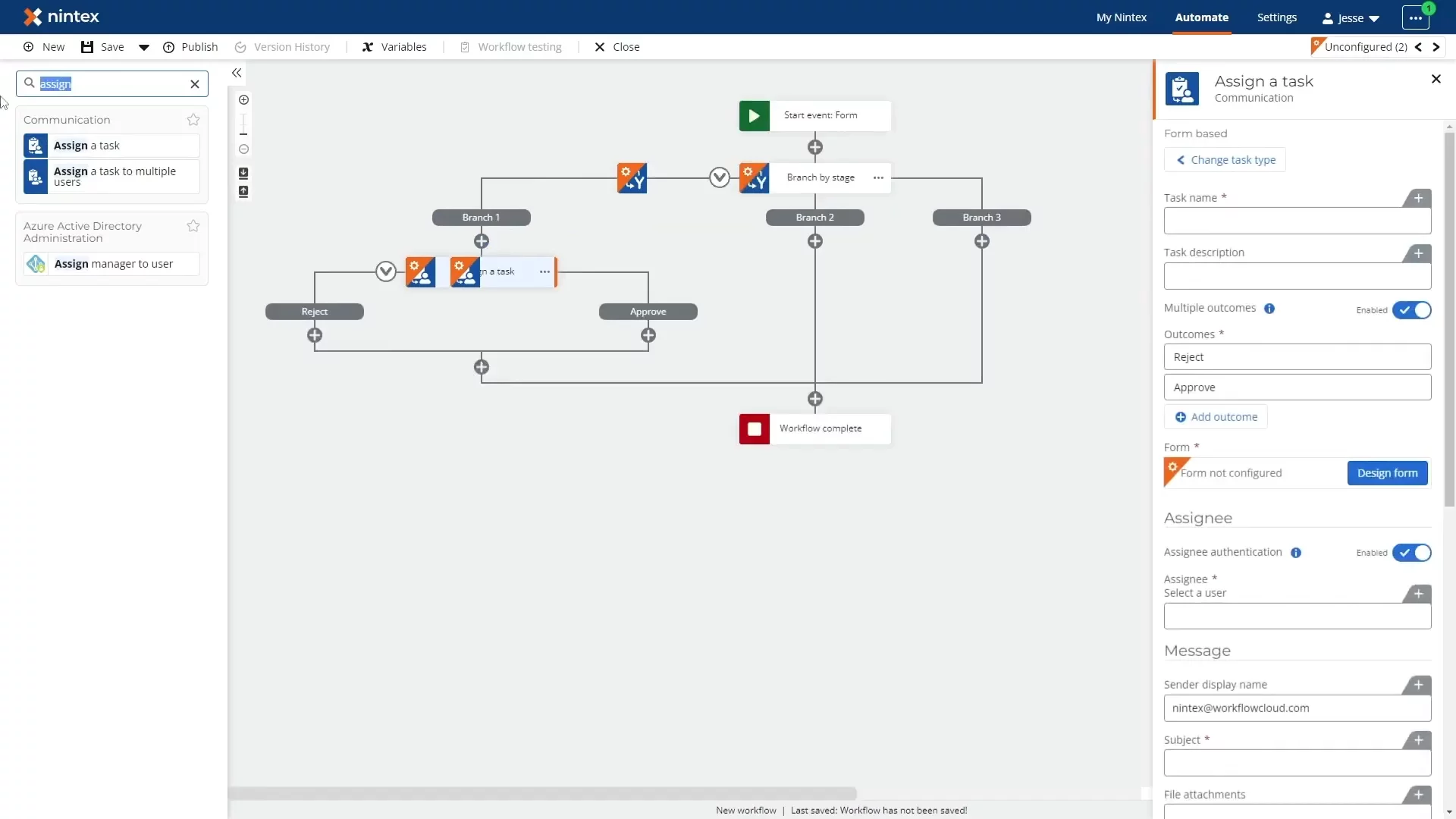Viewport: 1456px width, 819px height.
Task: Click zoom in icon on canvas toolbar
Action: (x=243, y=100)
